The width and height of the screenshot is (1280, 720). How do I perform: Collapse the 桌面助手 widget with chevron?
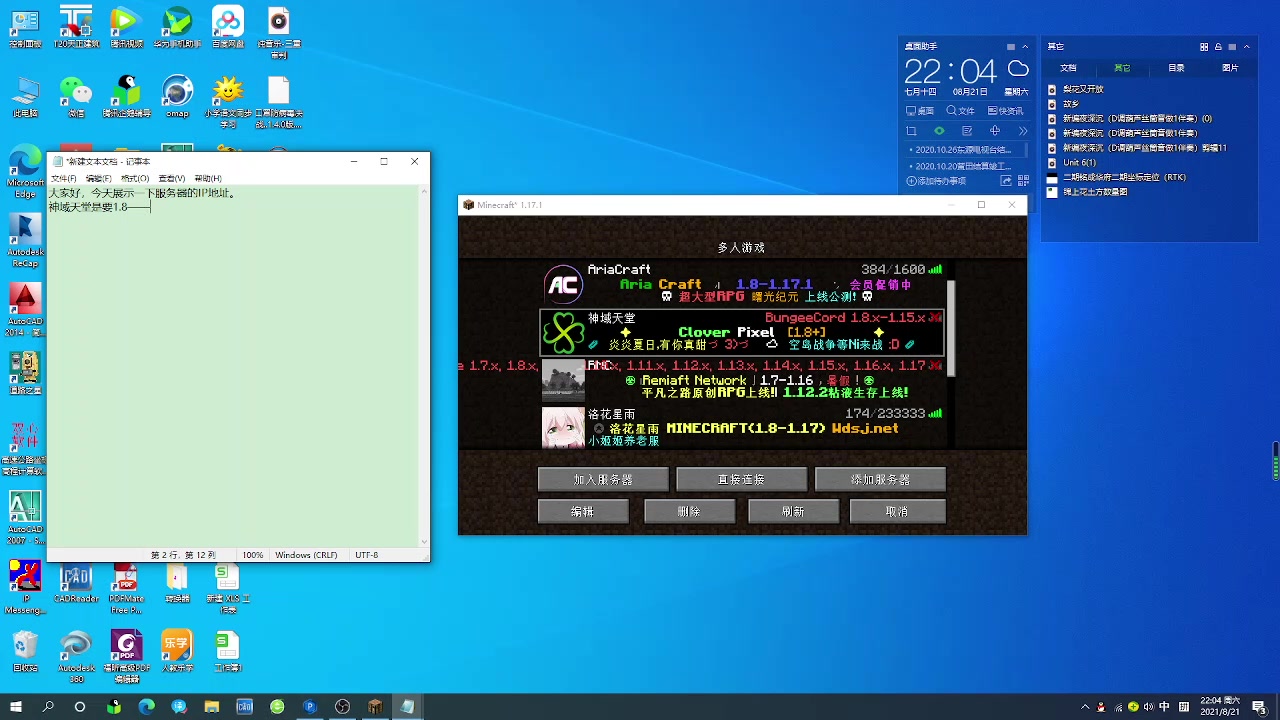[x=1025, y=47]
